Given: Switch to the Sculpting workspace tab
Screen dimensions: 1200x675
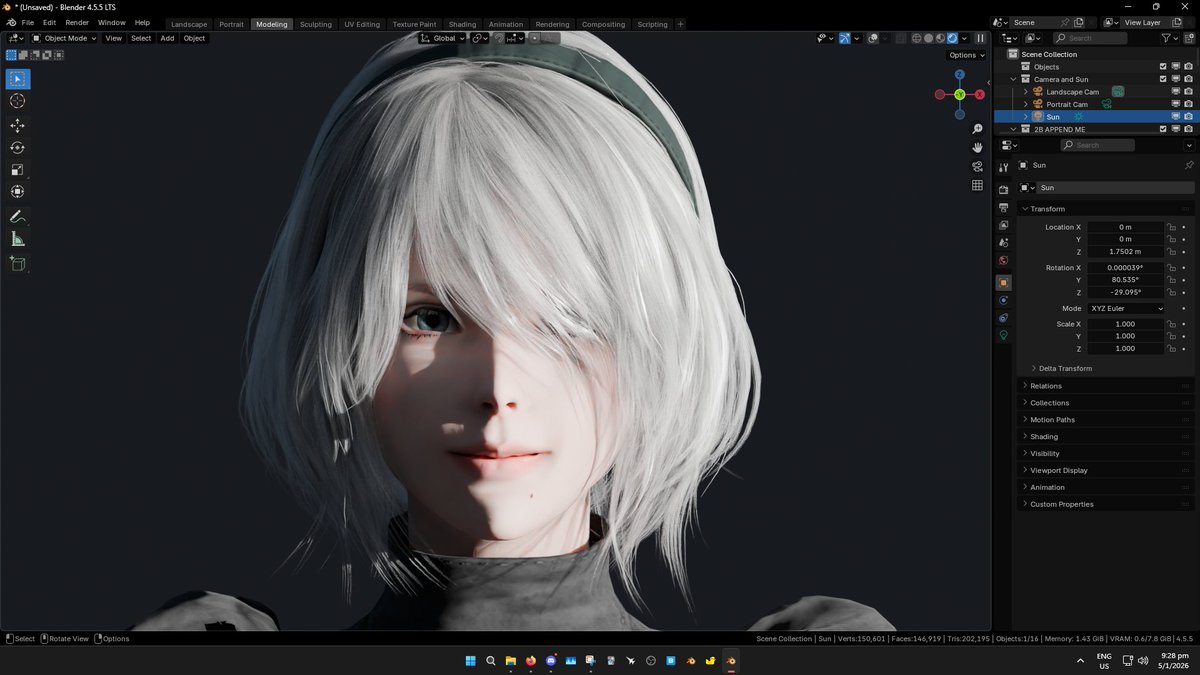Looking at the screenshot, I should [x=315, y=24].
